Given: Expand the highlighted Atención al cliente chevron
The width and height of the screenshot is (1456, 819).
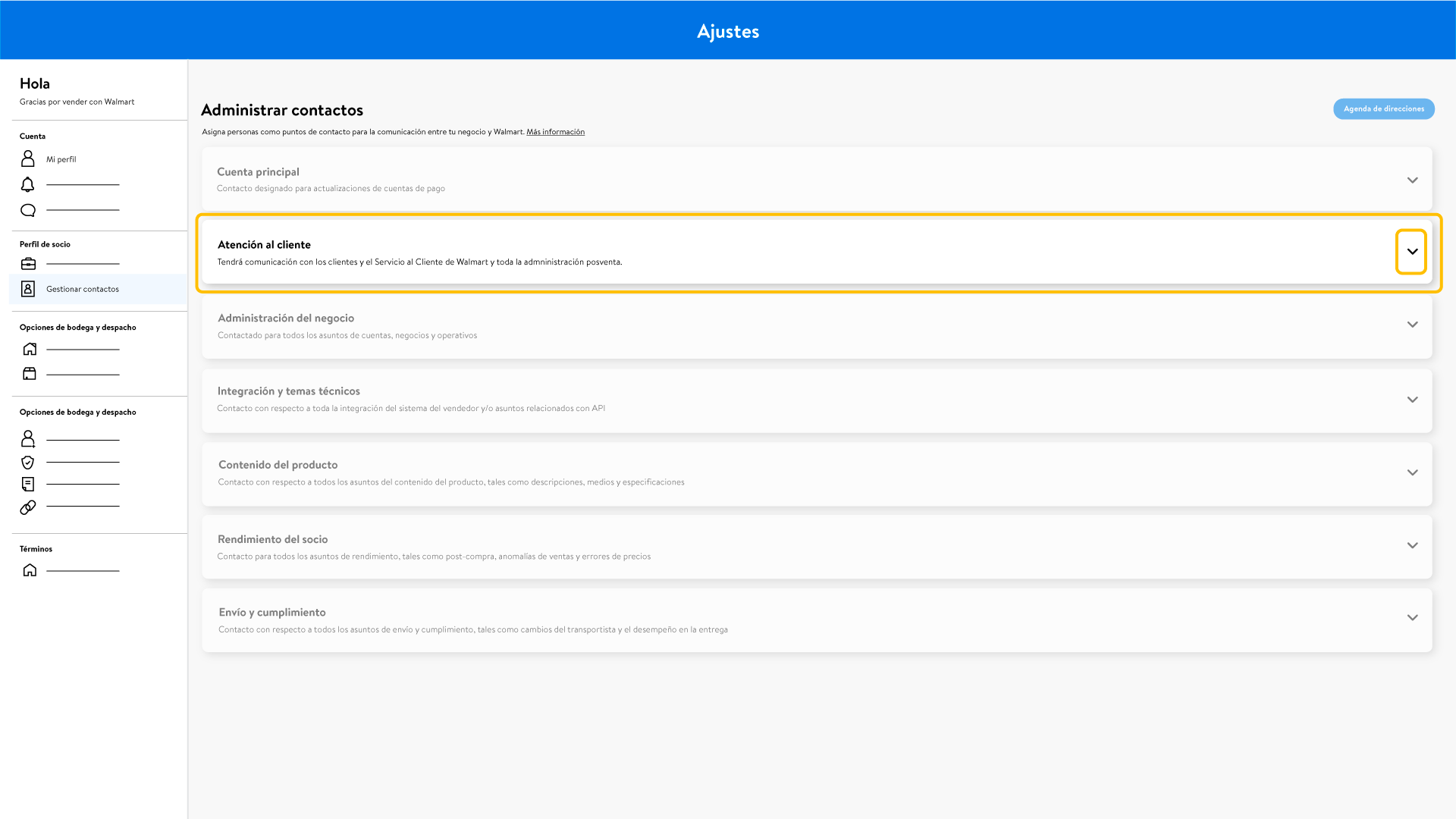Looking at the screenshot, I should [1412, 252].
